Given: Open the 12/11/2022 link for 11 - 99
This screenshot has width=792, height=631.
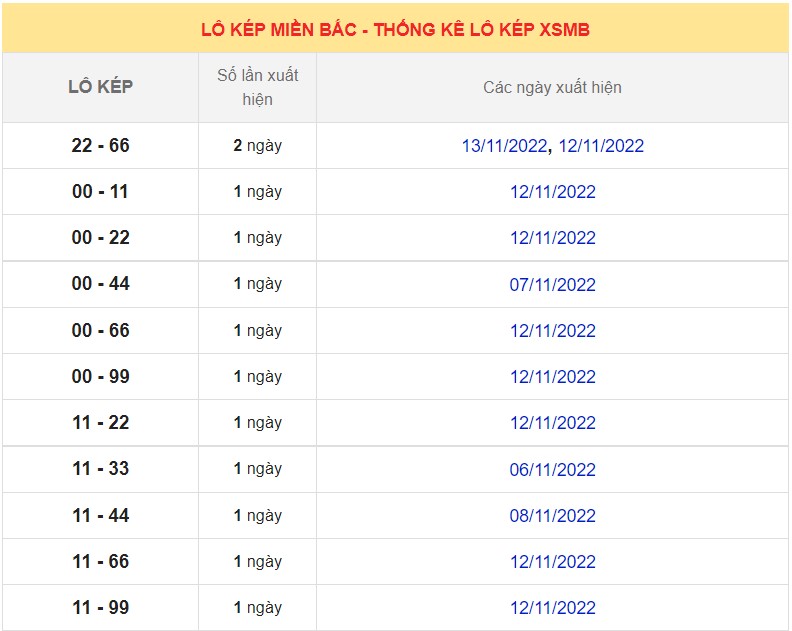Looking at the screenshot, I should (x=553, y=608).
